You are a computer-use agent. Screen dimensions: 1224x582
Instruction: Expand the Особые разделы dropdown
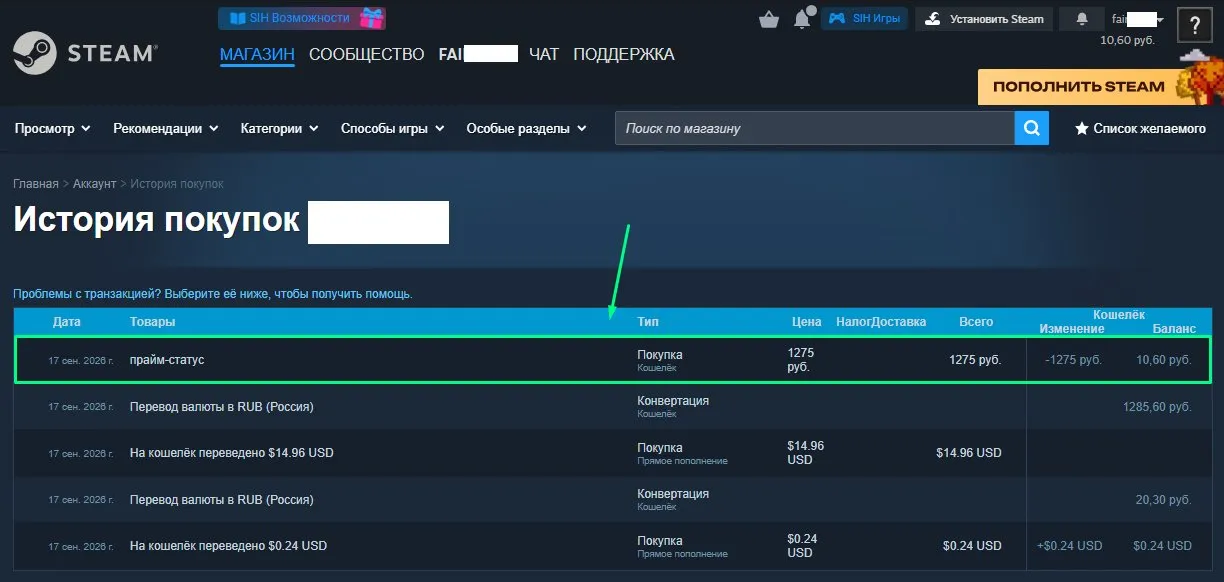pyautogui.click(x=526, y=128)
